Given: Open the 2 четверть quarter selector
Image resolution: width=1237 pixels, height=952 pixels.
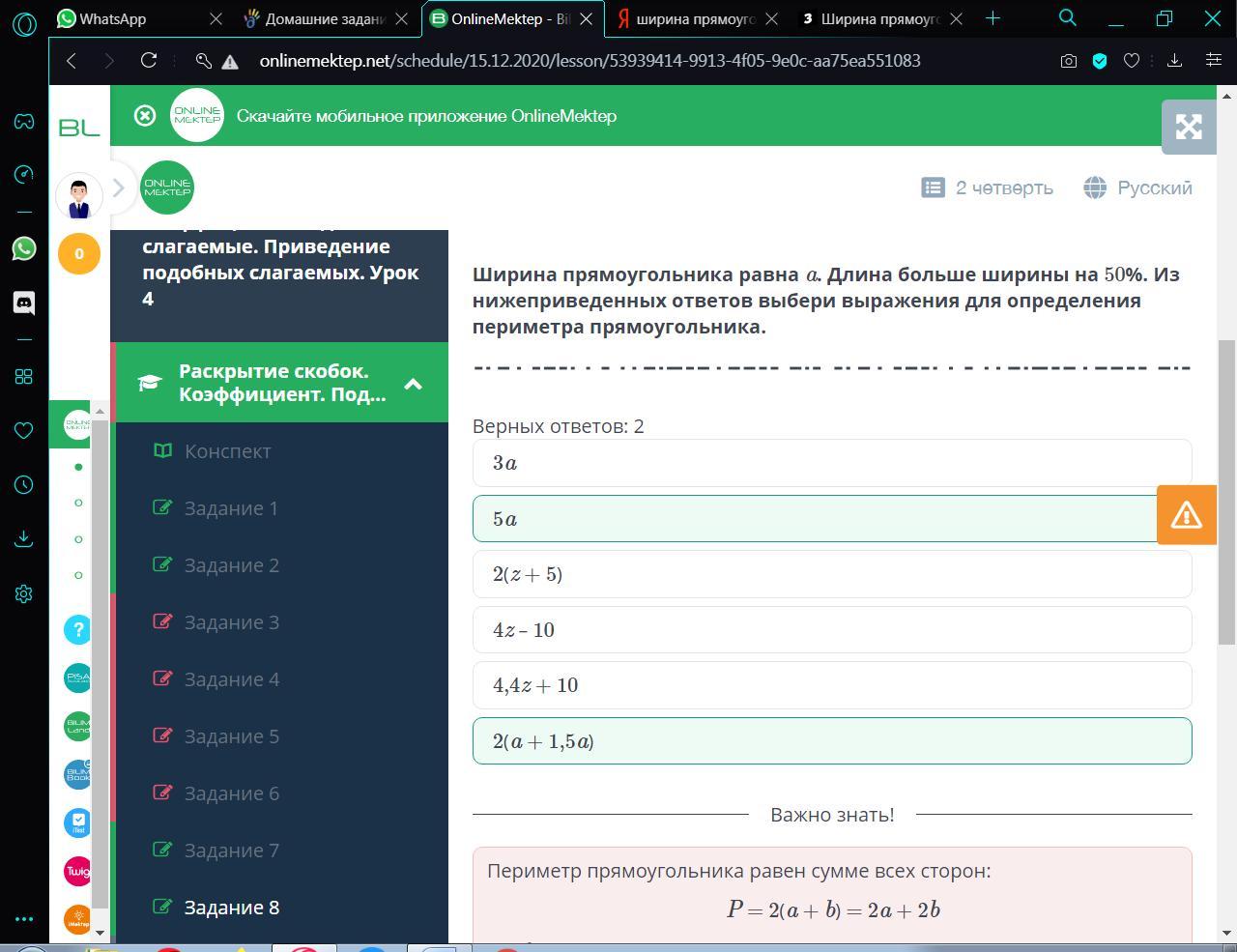Looking at the screenshot, I should pos(988,188).
